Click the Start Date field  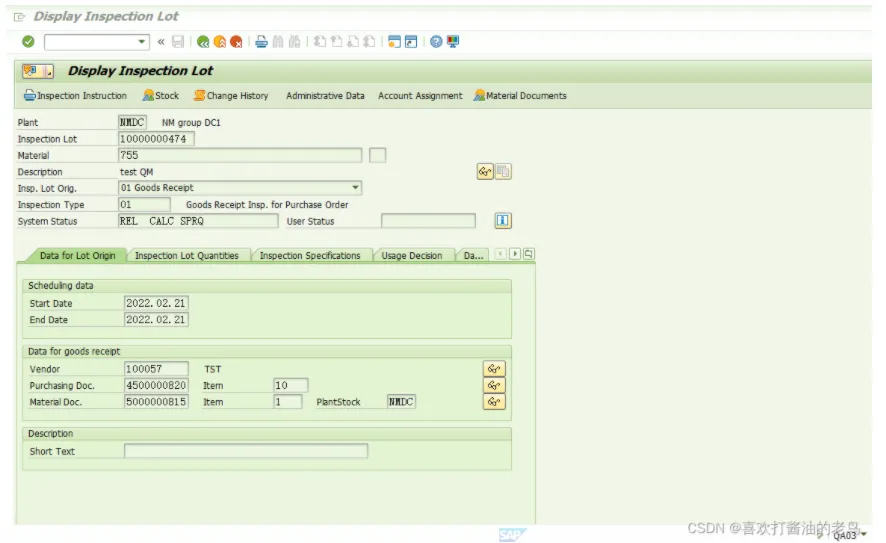[x=156, y=303]
